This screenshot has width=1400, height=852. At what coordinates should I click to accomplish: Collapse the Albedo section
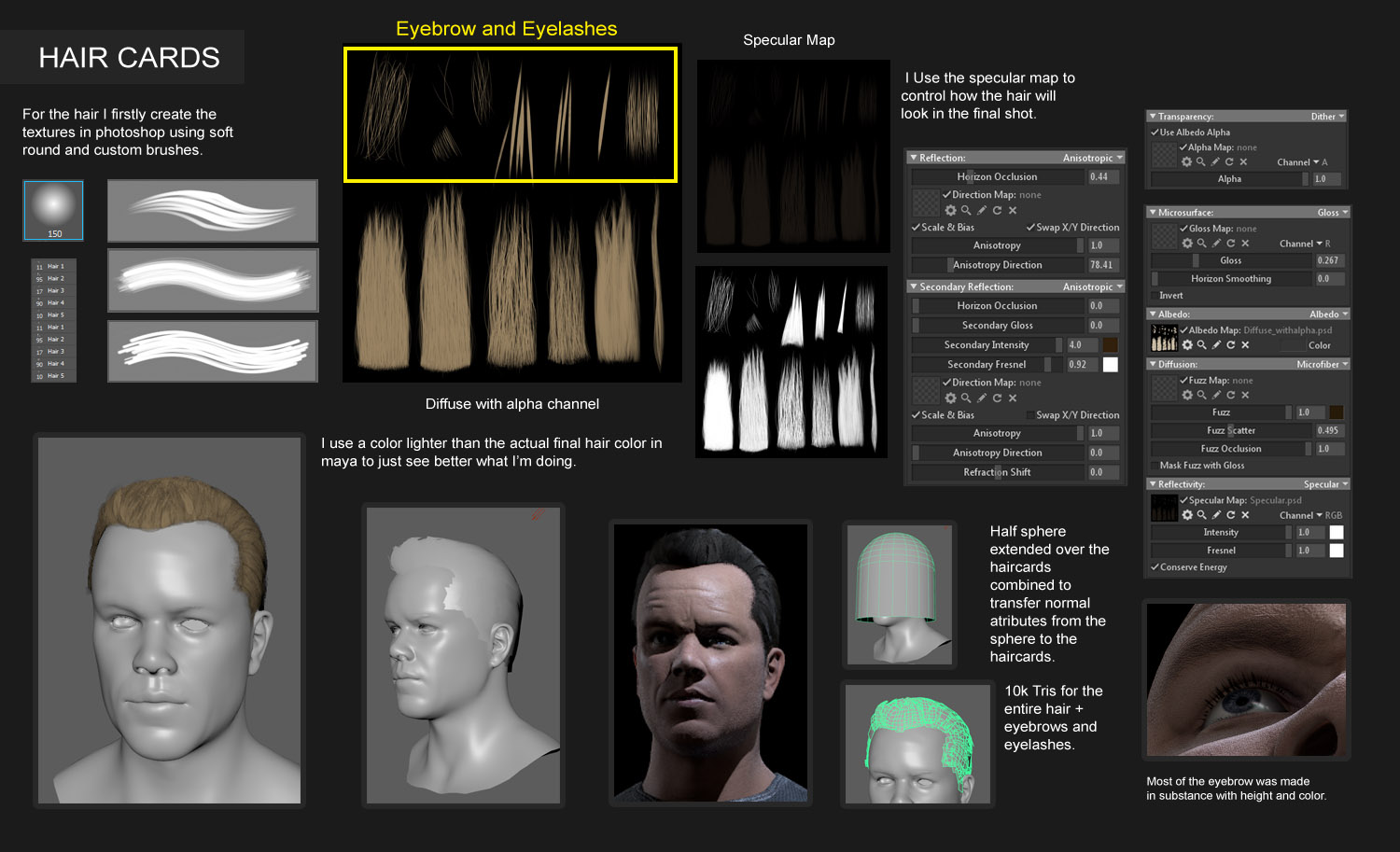click(x=1154, y=314)
